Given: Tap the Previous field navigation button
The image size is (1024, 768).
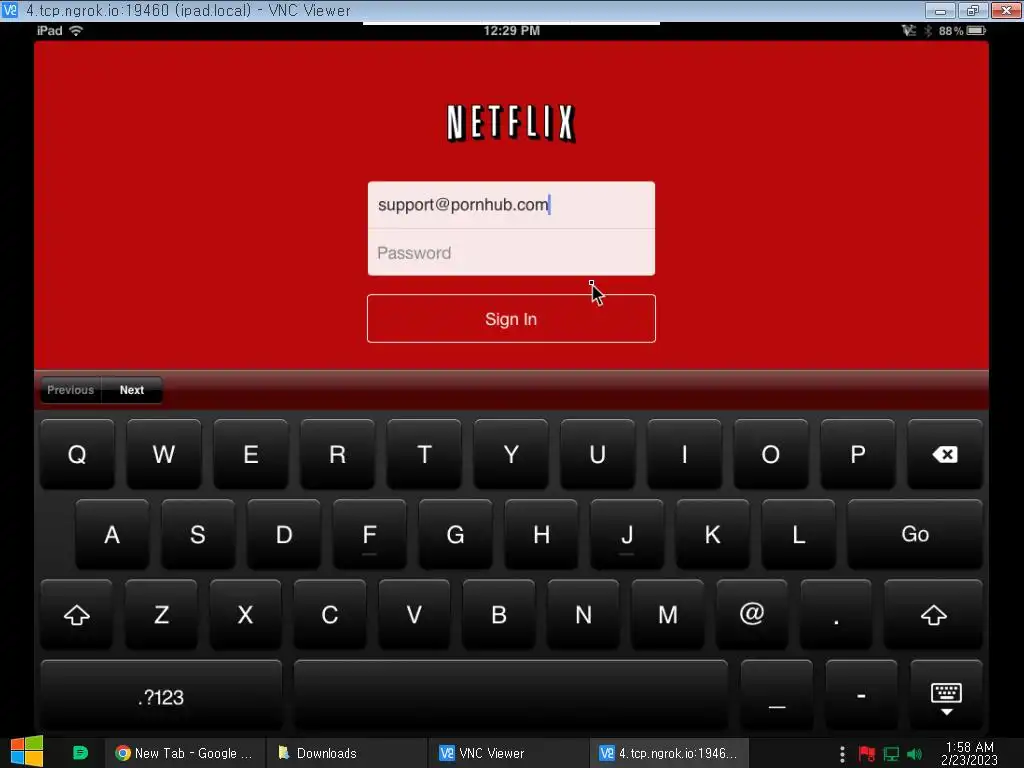Looking at the screenshot, I should coord(71,390).
